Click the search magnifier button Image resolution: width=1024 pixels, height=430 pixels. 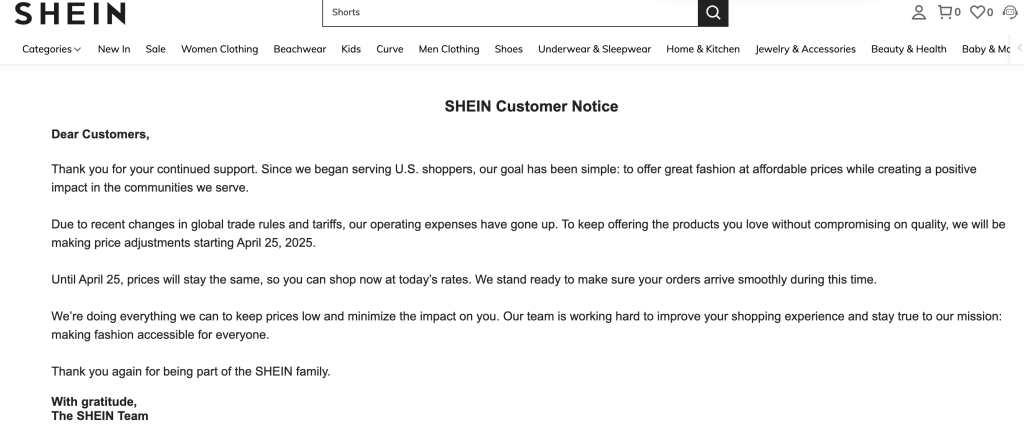[x=712, y=12]
